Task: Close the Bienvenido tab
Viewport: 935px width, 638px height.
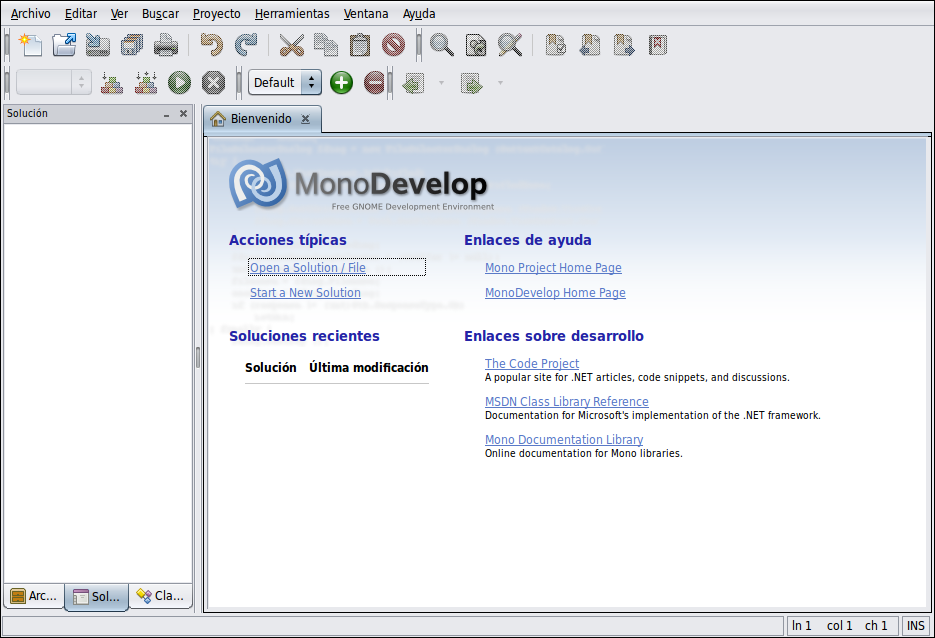Action: [306, 119]
